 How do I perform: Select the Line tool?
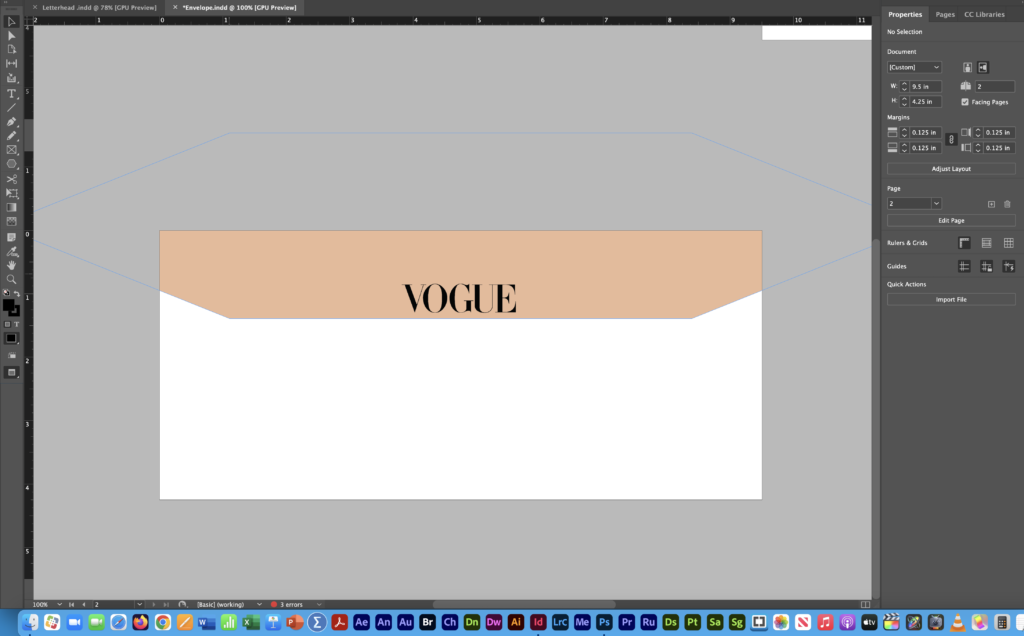tap(11, 107)
